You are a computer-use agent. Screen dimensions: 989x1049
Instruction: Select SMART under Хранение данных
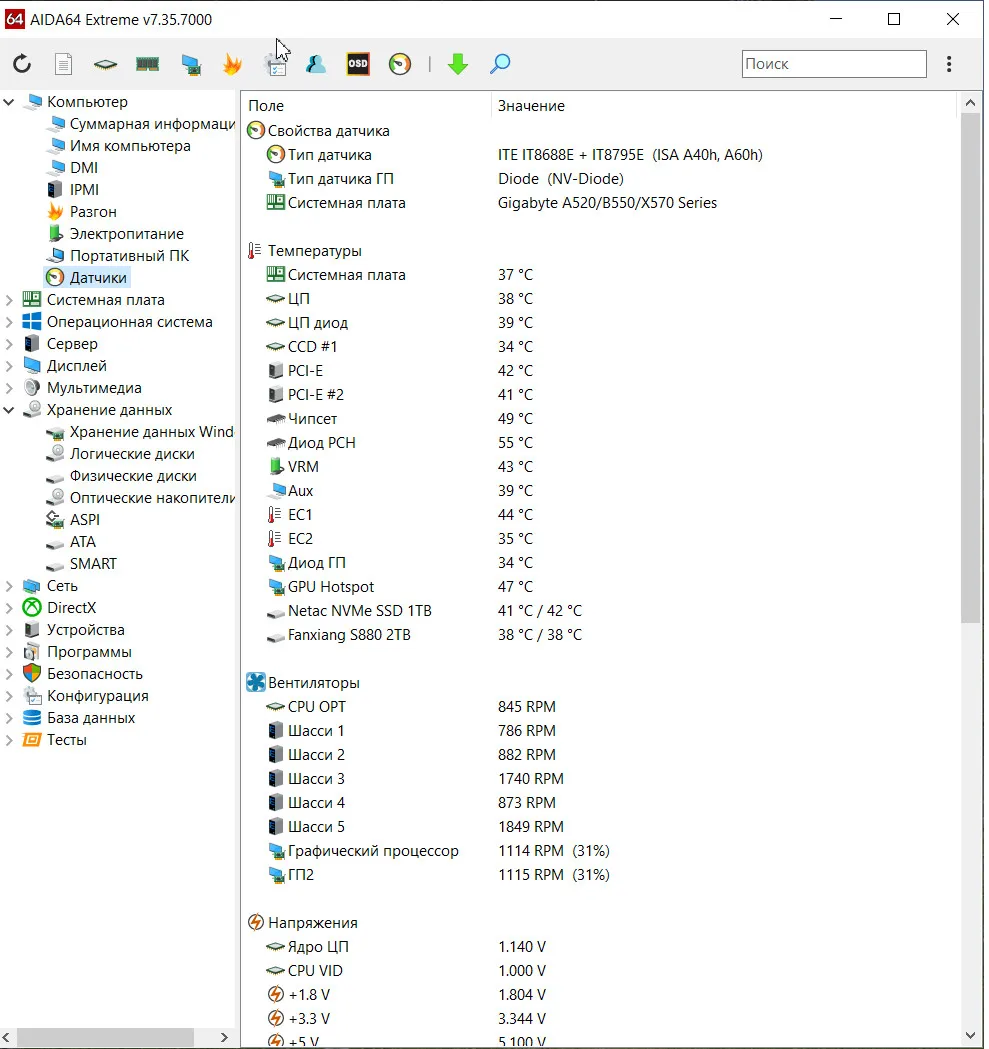(93, 564)
